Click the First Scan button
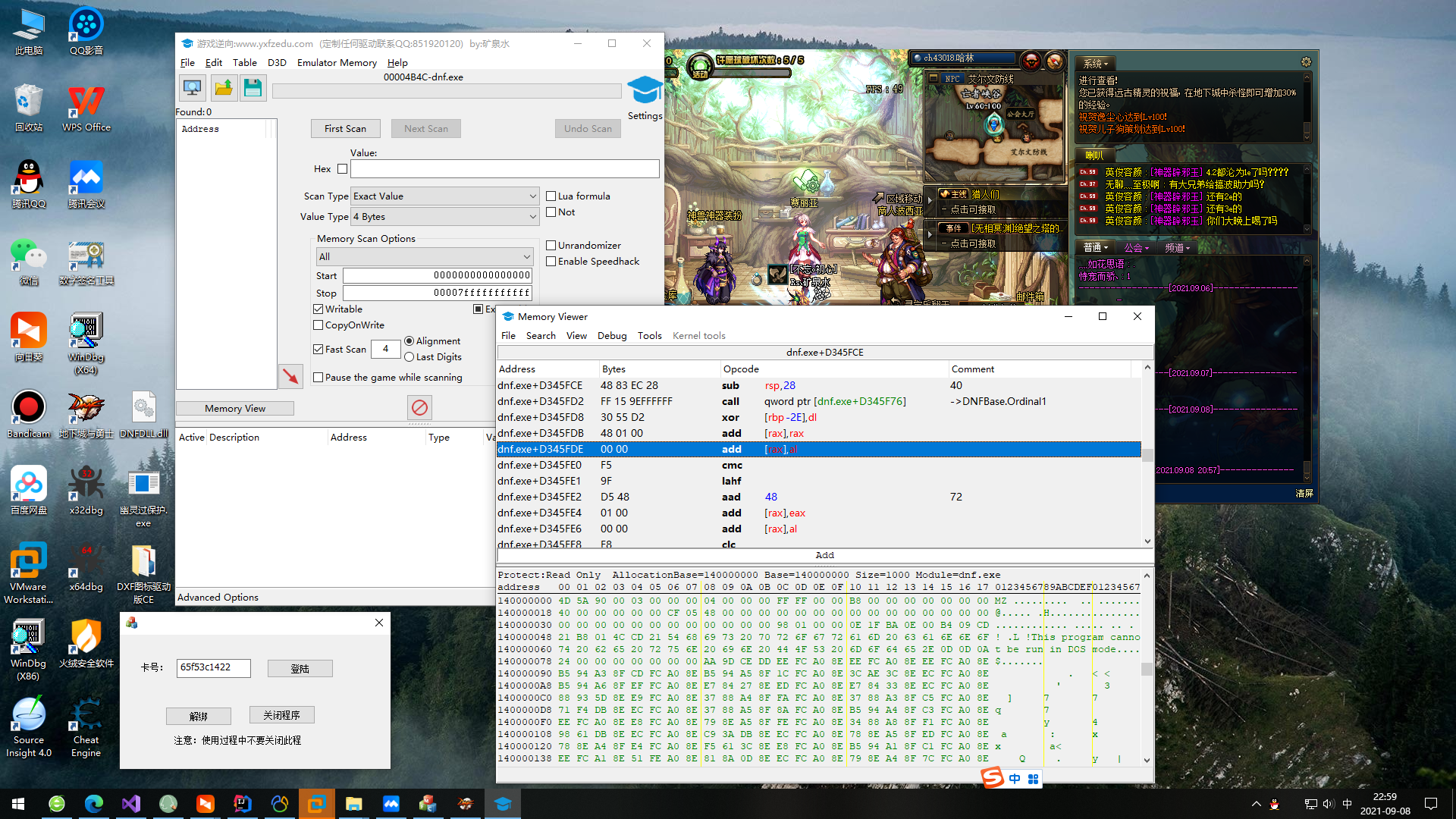This screenshot has height=819, width=1456. [345, 129]
